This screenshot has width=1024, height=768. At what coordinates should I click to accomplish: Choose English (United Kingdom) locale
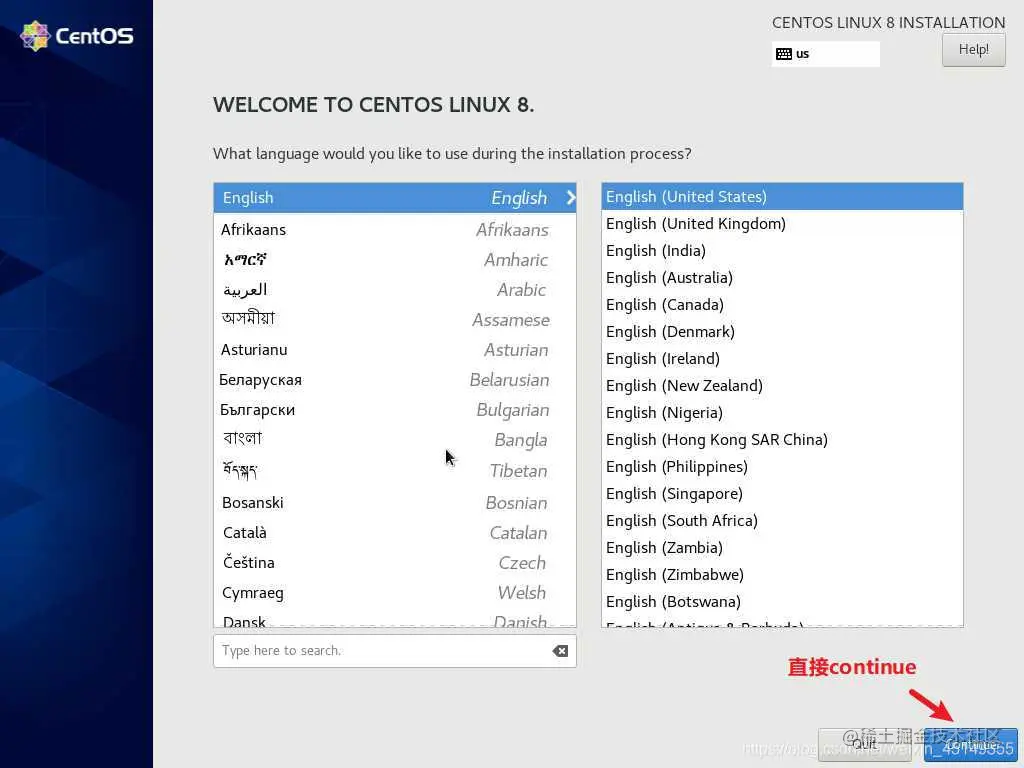tap(782, 224)
